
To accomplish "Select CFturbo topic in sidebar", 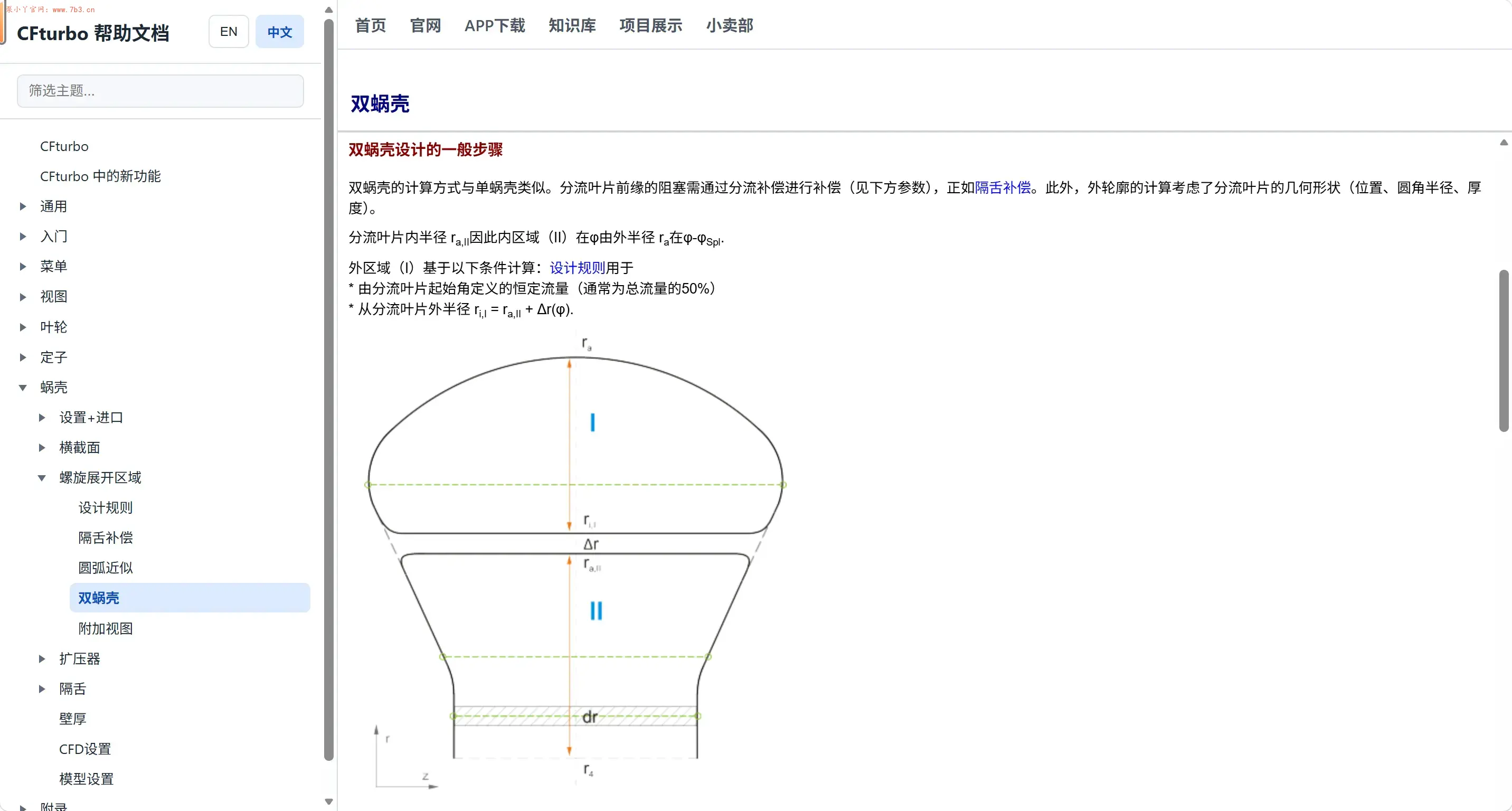I will 64,146.
